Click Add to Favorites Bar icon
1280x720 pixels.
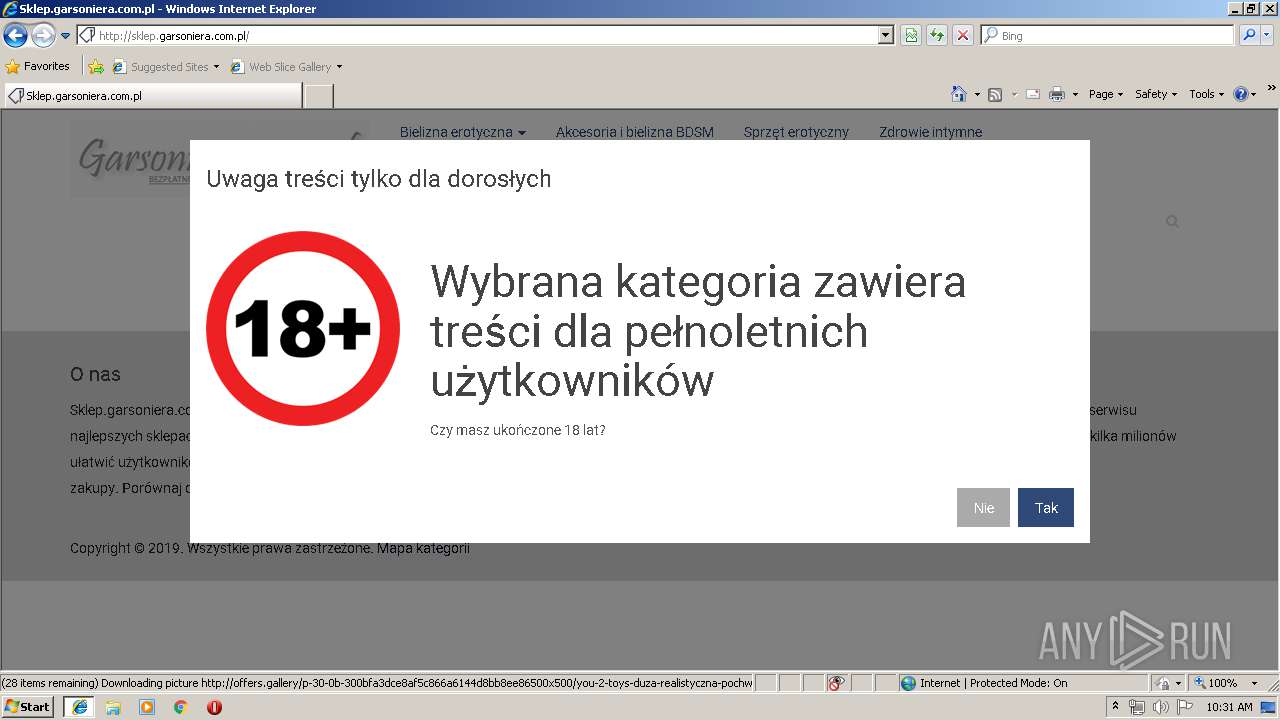pyautogui.click(x=96, y=67)
